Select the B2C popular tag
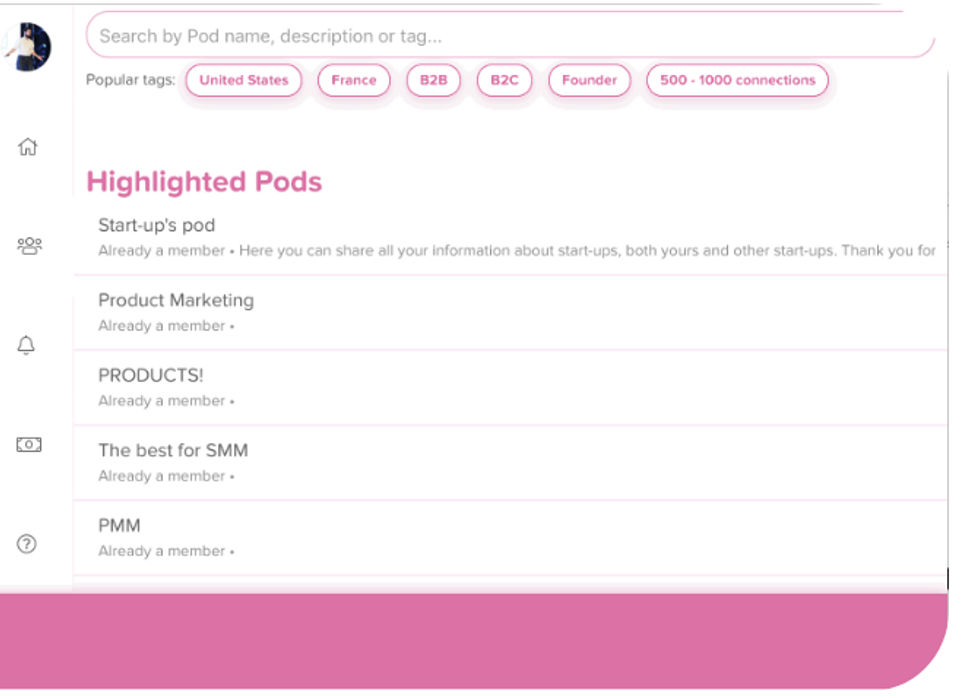960x700 pixels. tap(504, 80)
